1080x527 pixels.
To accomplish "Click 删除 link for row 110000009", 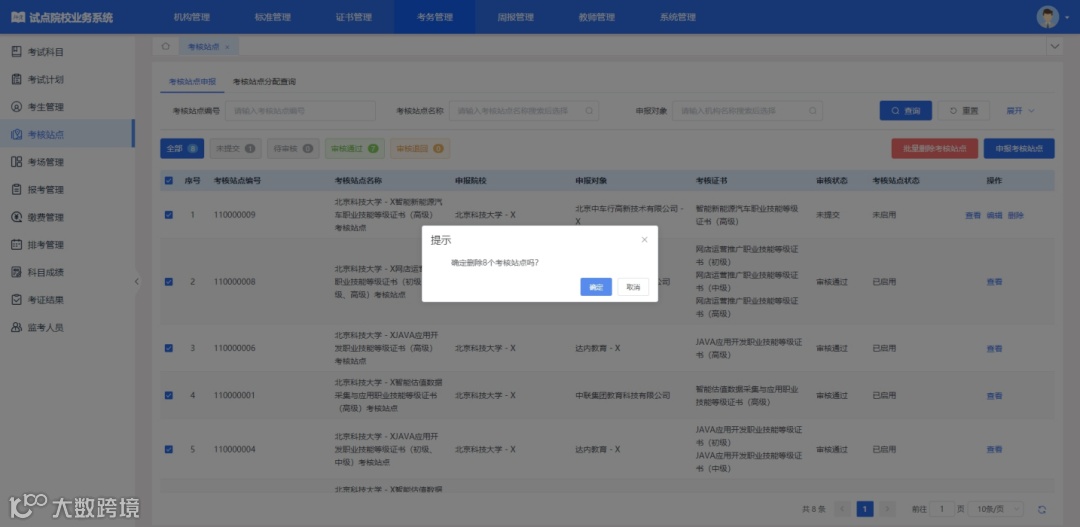I will pos(1015,215).
